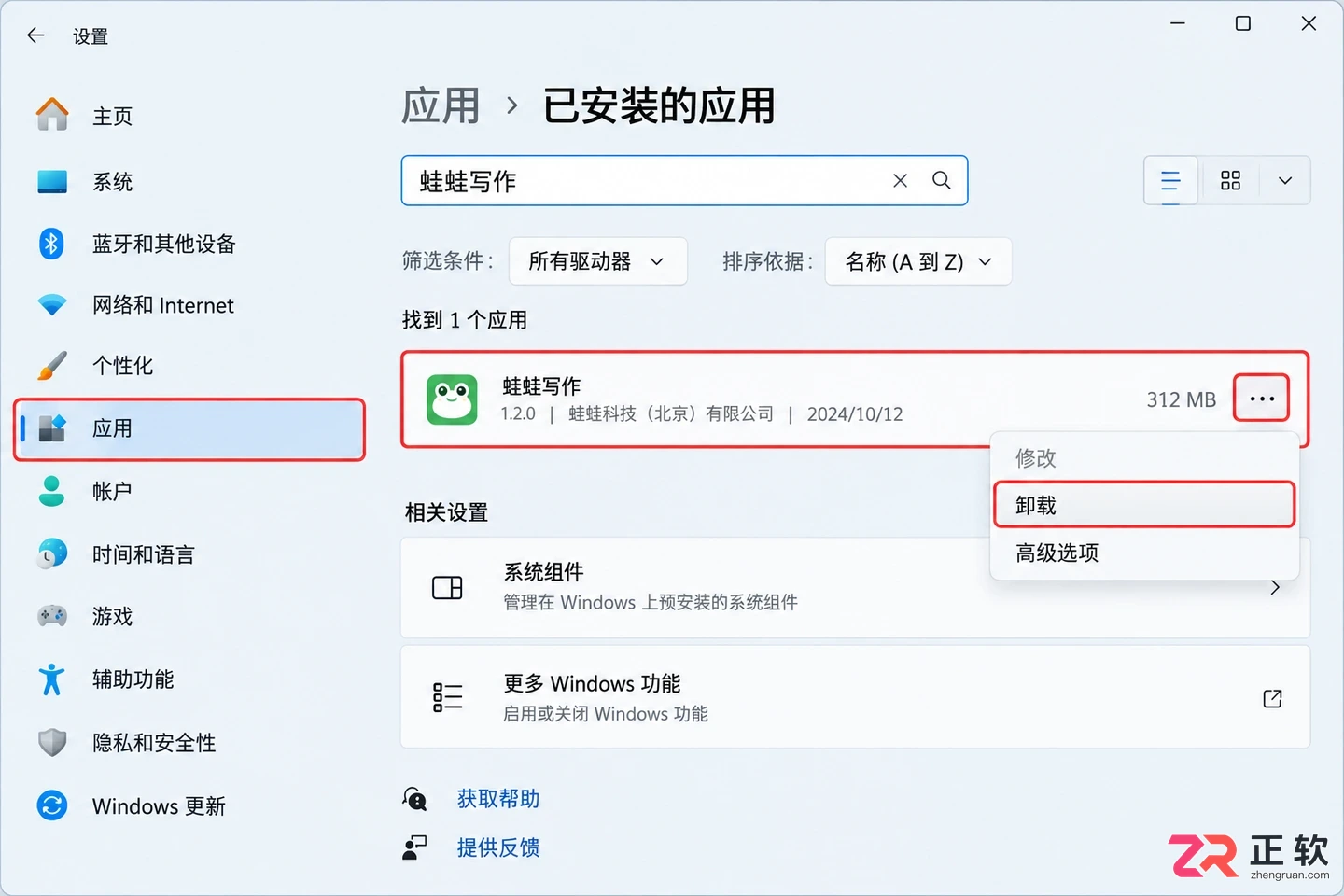Click the 蛙蛙科技（北京）有限公司 publisher text
Image resolution: width=1344 pixels, height=896 pixels.
coord(671,413)
